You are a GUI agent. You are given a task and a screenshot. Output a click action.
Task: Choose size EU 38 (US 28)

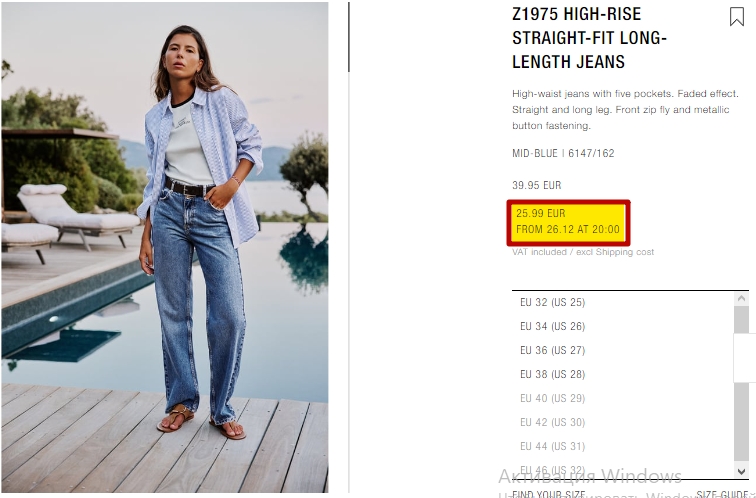pyautogui.click(x=553, y=374)
